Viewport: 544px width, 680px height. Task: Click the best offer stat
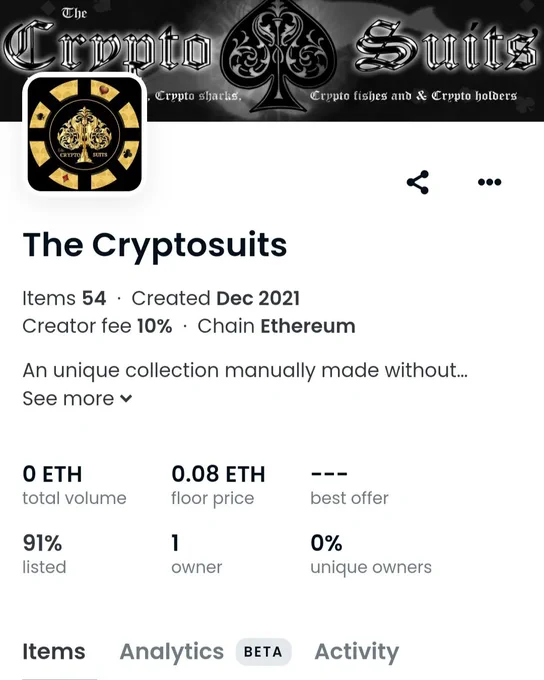click(349, 486)
